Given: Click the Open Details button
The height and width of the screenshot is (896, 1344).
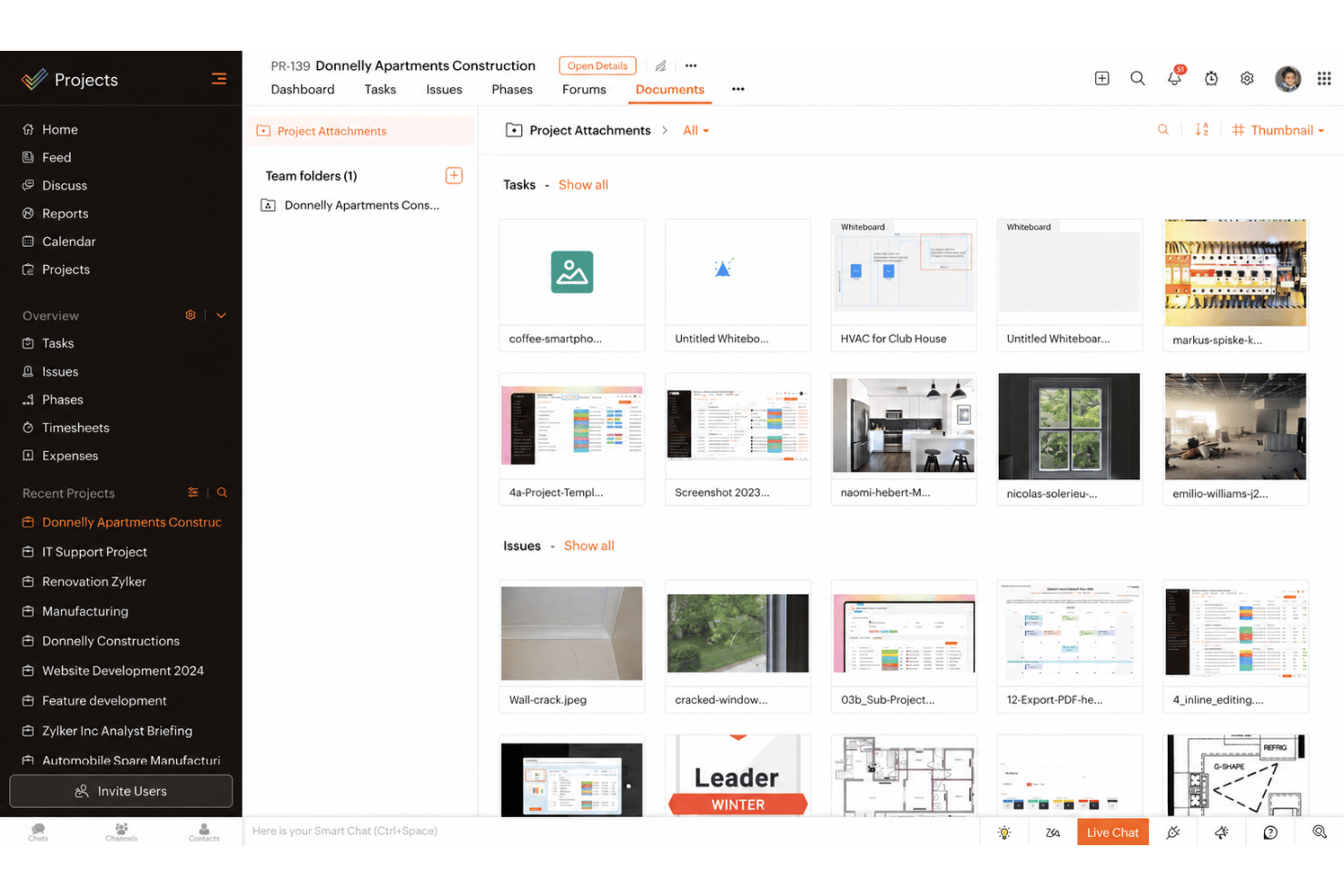Looking at the screenshot, I should (x=598, y=65).
